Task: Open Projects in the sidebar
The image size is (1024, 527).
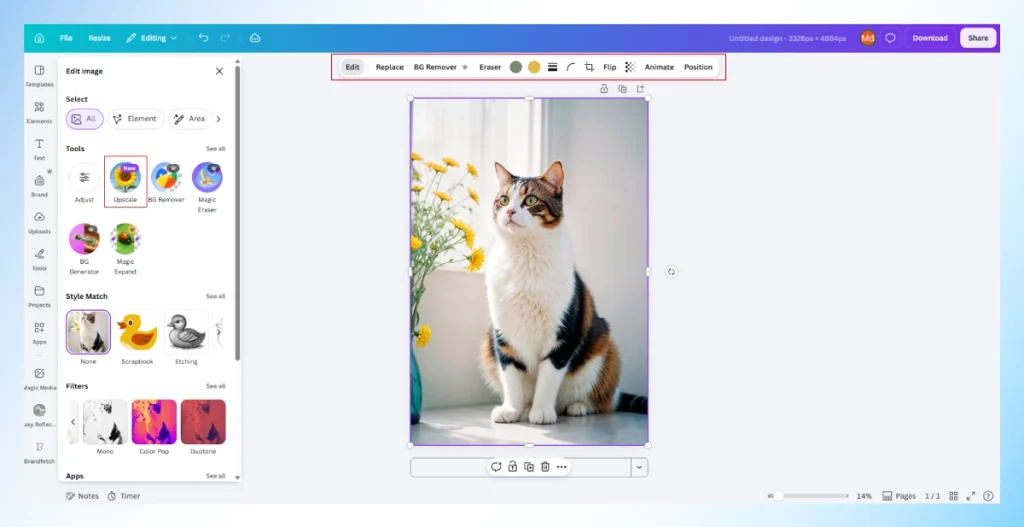Action: tap(39, 296)
